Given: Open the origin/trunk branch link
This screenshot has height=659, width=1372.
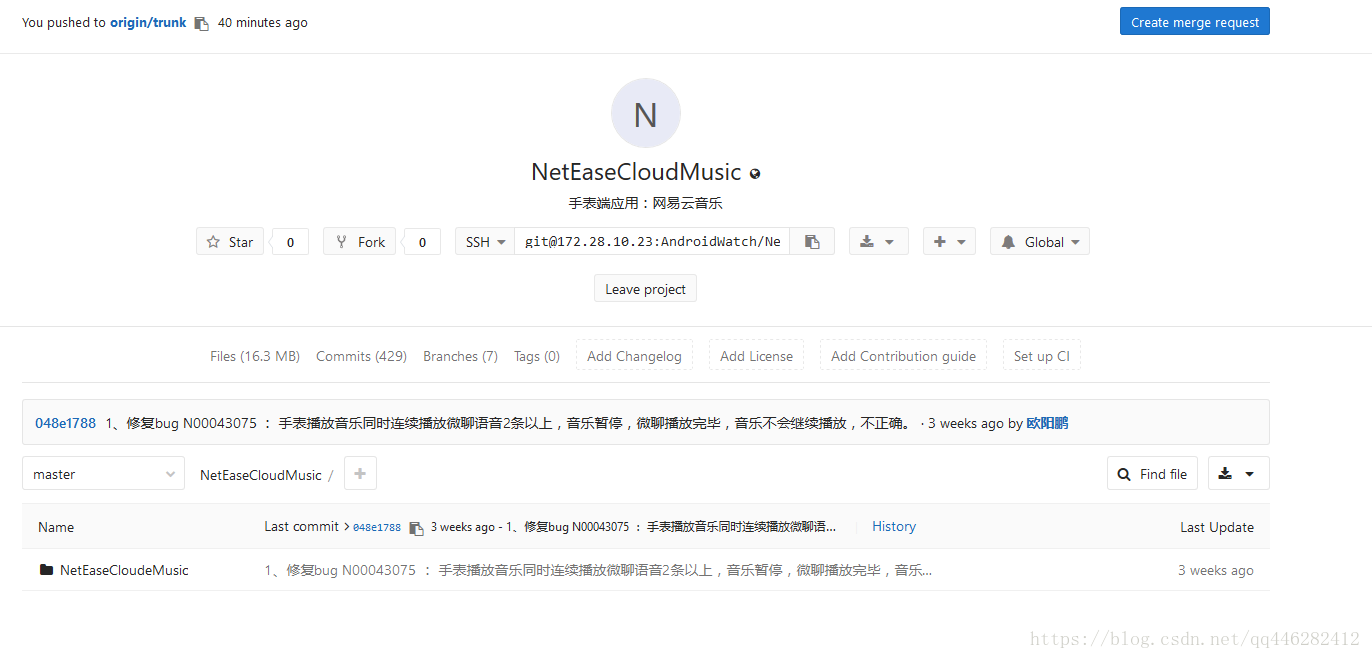Looking at the screenshot, I should pyautogui.click(x=148, y=22).
